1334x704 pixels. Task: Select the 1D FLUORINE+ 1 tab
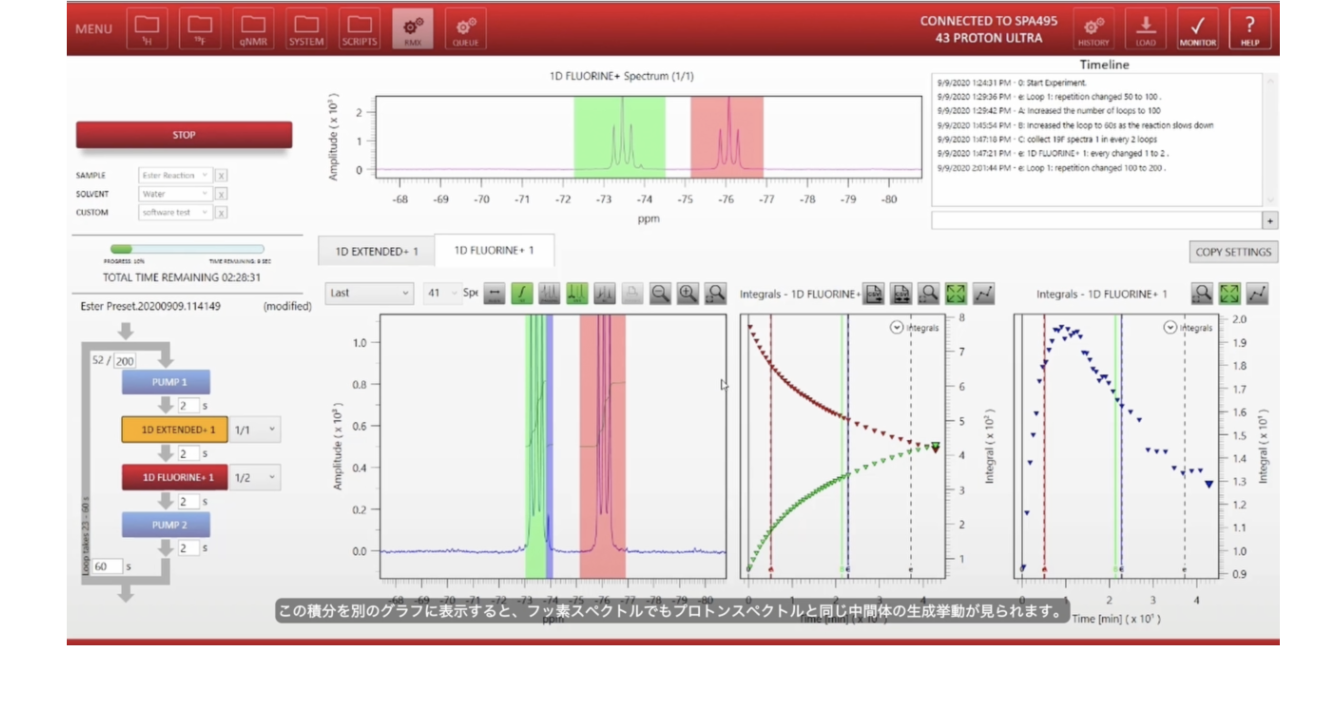click(x=493, y=251)
